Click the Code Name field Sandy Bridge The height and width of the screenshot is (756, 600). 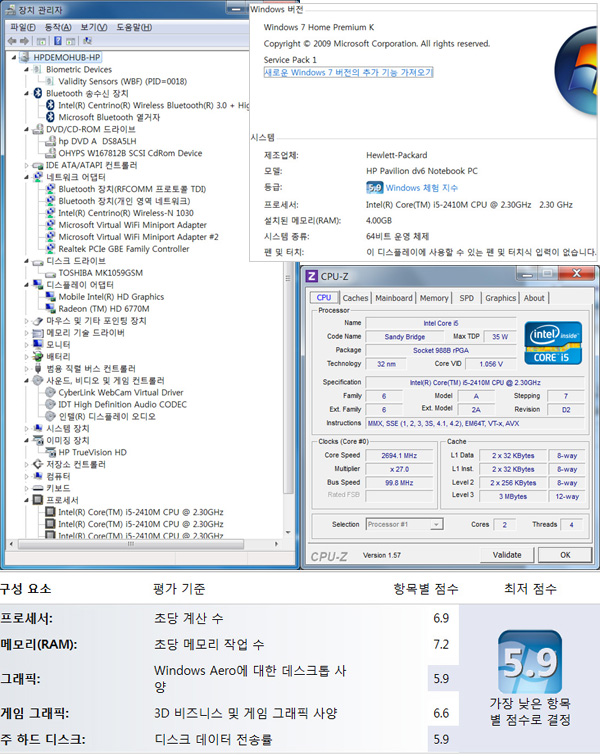coord(405,337)
